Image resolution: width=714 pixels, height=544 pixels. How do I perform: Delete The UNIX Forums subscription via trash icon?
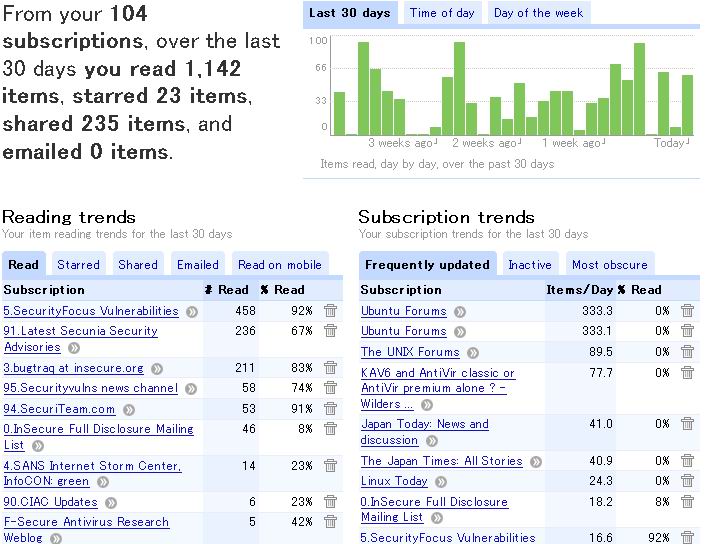coord(687,351)
